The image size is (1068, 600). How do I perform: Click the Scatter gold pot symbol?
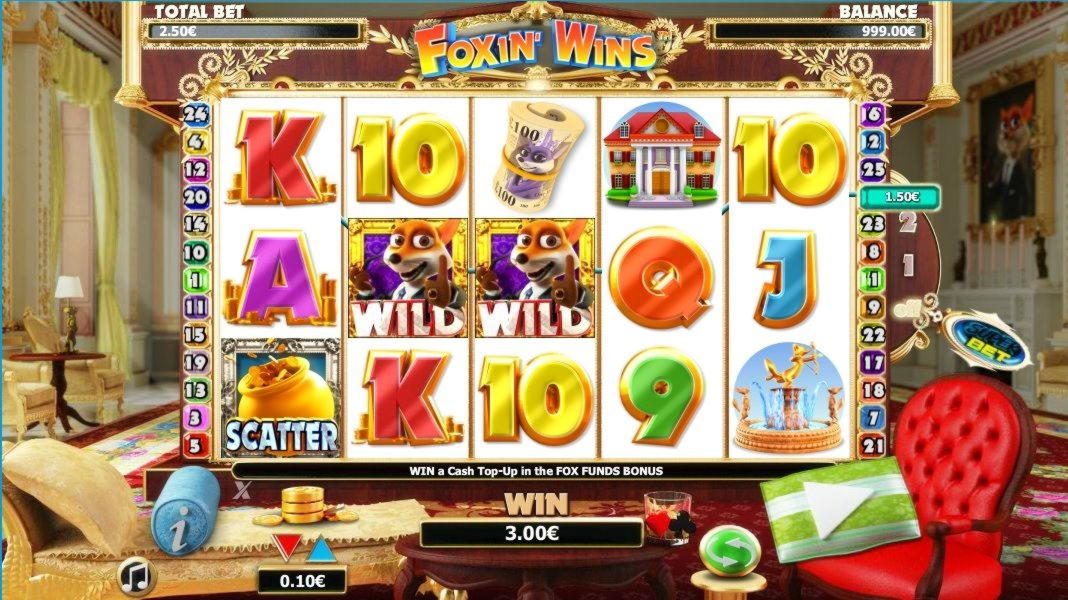tap(281, 398)
